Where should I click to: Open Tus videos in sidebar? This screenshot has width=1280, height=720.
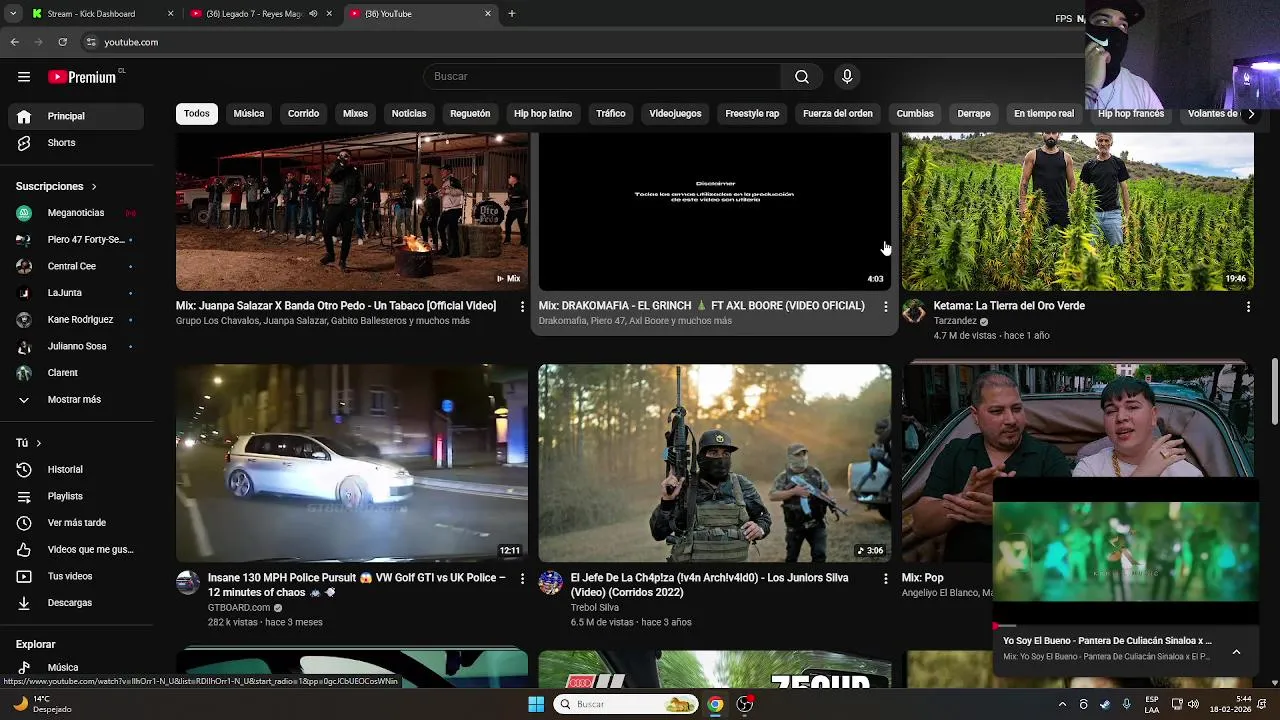(76, 576)
